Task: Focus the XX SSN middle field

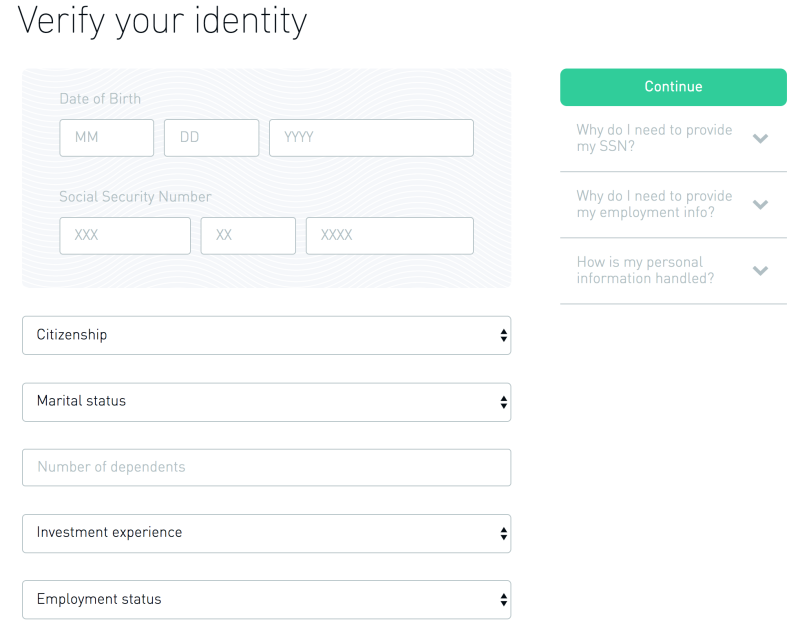Action: (x=248, y=236)
